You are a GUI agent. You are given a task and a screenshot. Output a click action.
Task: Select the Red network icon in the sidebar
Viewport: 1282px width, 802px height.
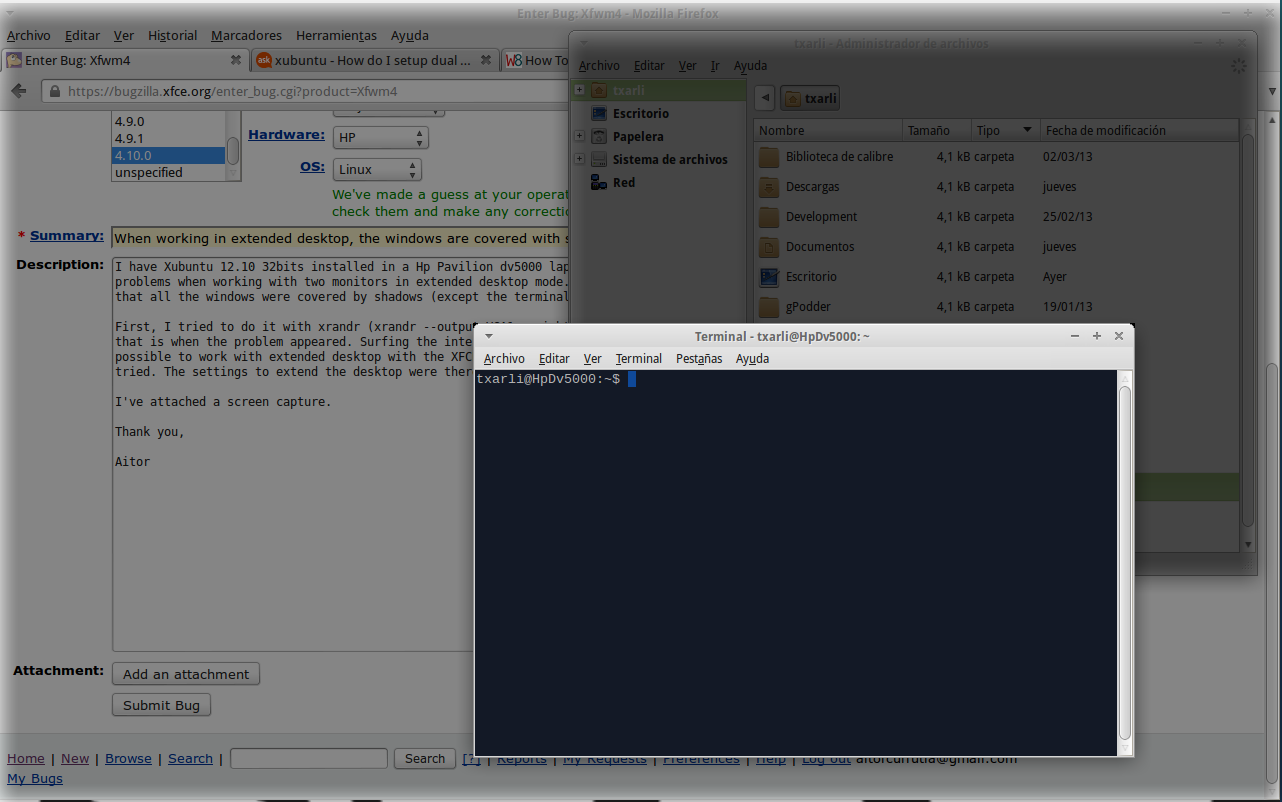tap(599, 182)
